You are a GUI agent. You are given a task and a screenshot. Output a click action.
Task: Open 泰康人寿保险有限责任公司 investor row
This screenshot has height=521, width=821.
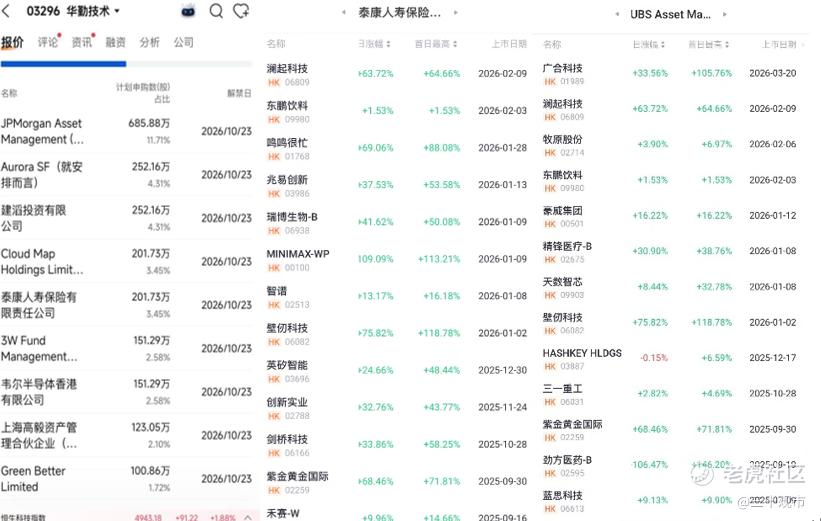tap(126, 305)
